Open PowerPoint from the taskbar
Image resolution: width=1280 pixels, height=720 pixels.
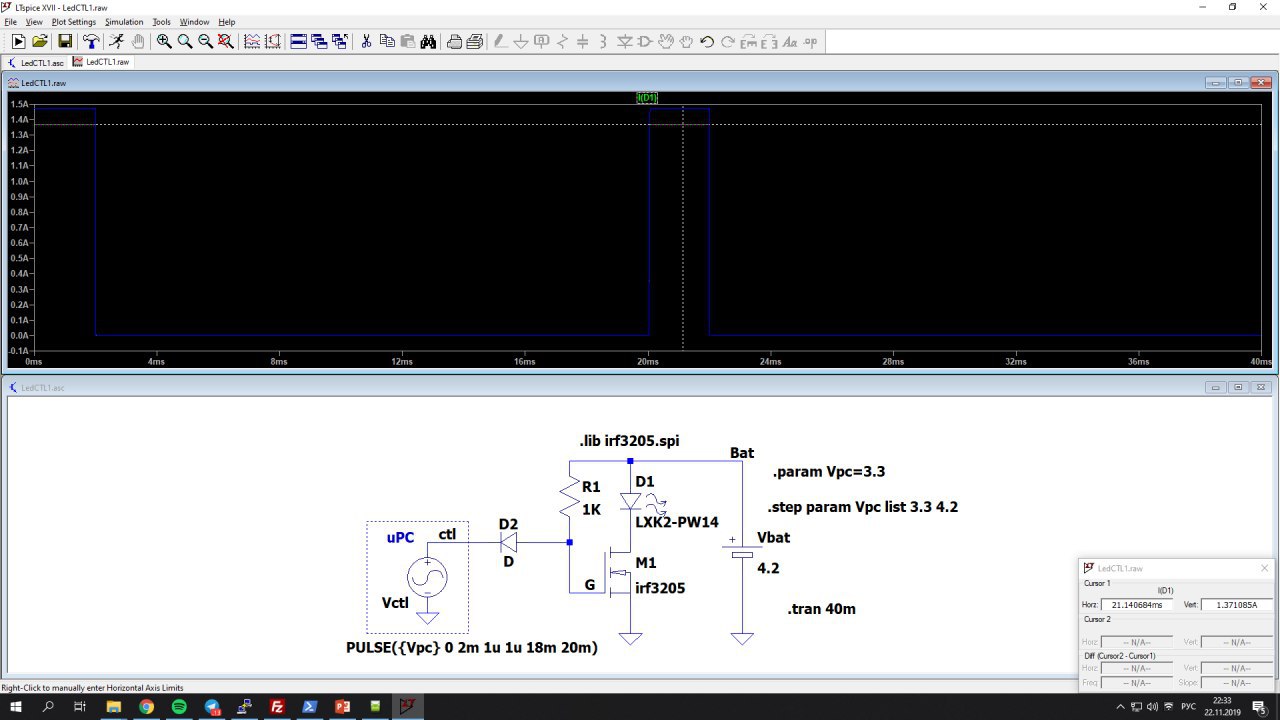(x=342, y=707)
